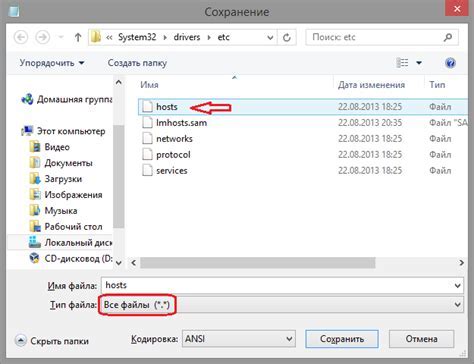Sort by the Имя column header
Viewport: 474px width, 364px height.
click(149, 85)
